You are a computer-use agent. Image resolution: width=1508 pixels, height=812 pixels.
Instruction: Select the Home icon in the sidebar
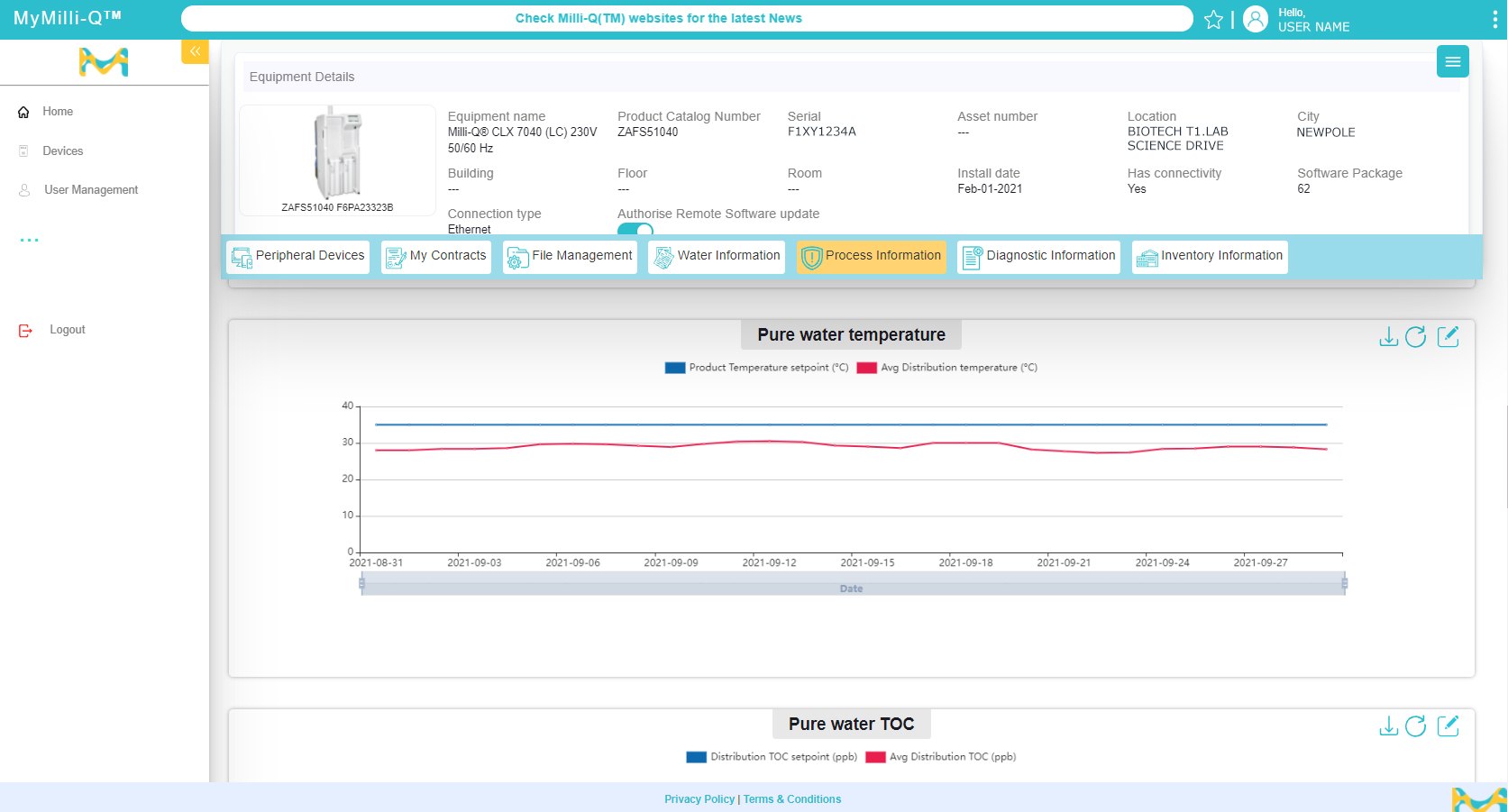pos(23,112)
